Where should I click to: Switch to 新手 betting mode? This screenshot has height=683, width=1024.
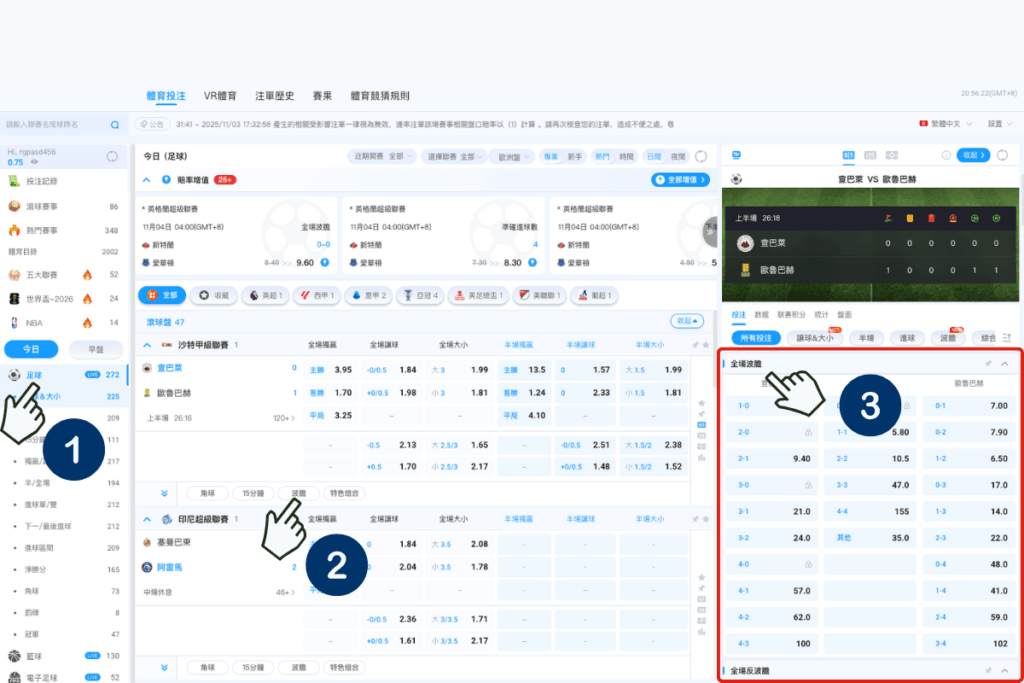575,156
